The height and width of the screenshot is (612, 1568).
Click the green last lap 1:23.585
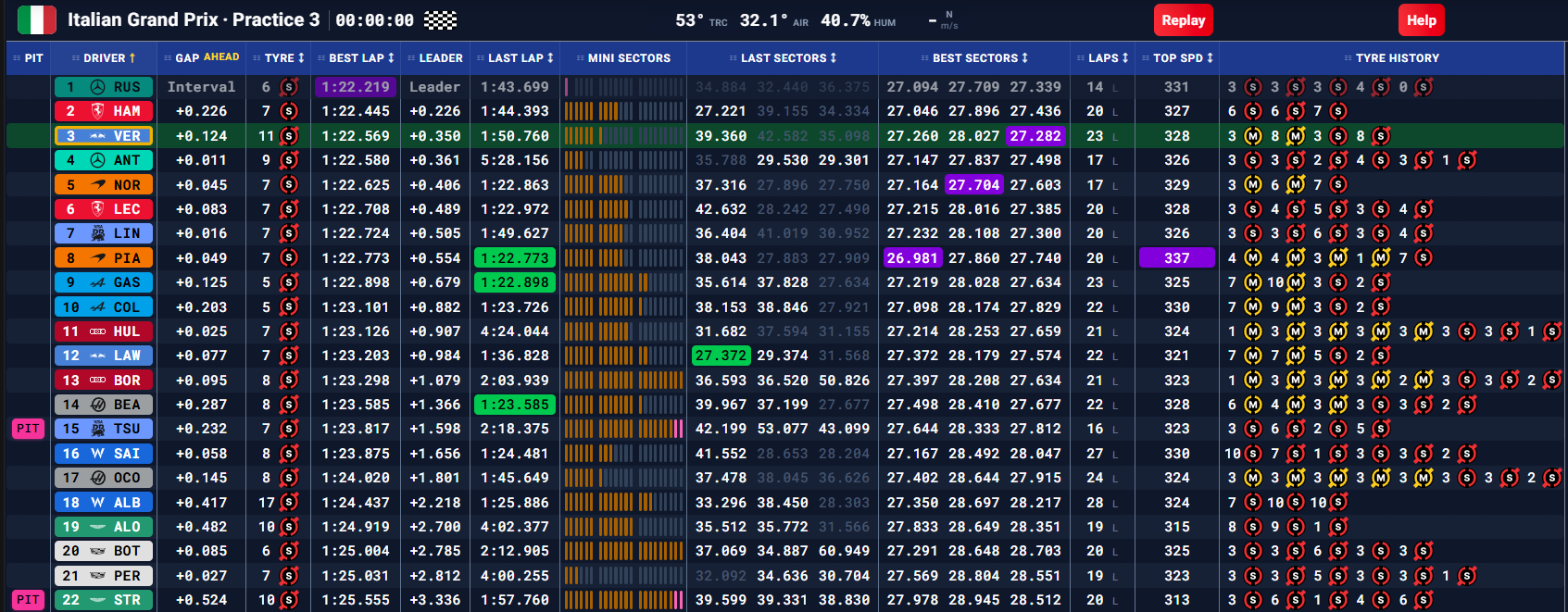tap(515, 405)
